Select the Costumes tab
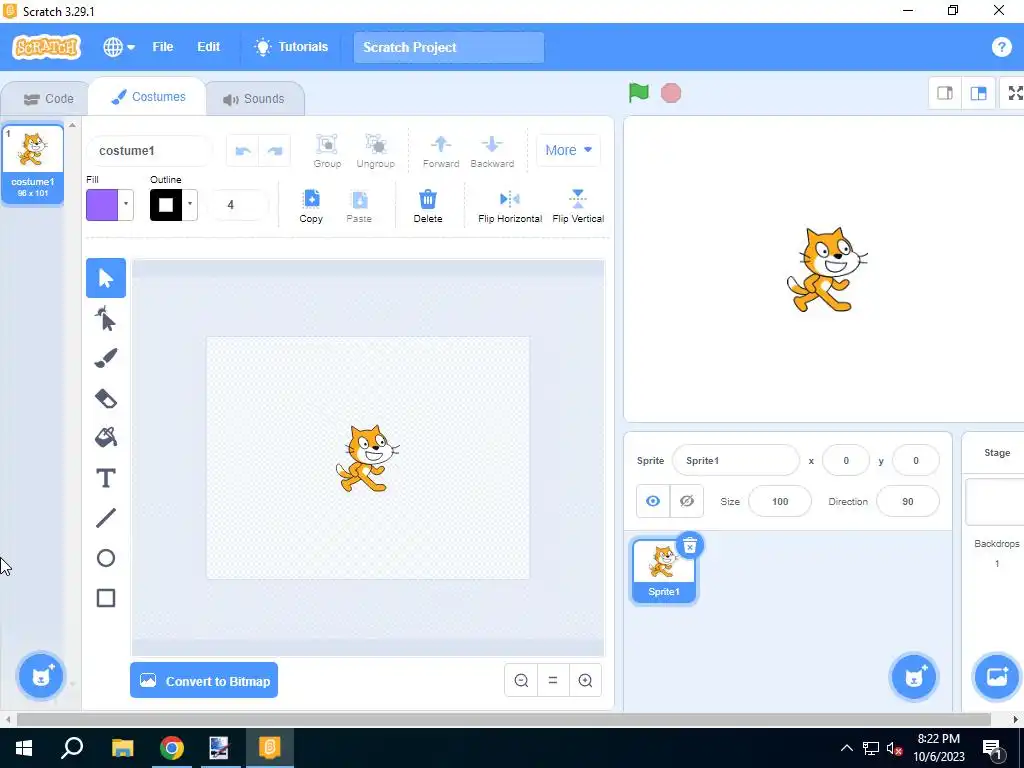Screen dimensions: 1024x768 click(148, 97)
